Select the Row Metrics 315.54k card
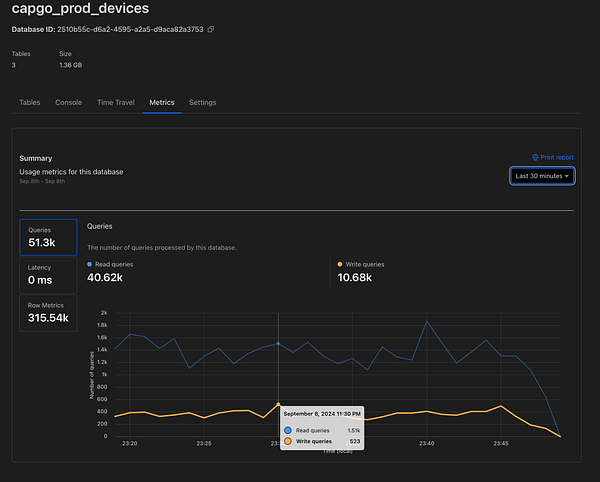The height and width of the screenshot is (482, 600). (x=48, y=312)
